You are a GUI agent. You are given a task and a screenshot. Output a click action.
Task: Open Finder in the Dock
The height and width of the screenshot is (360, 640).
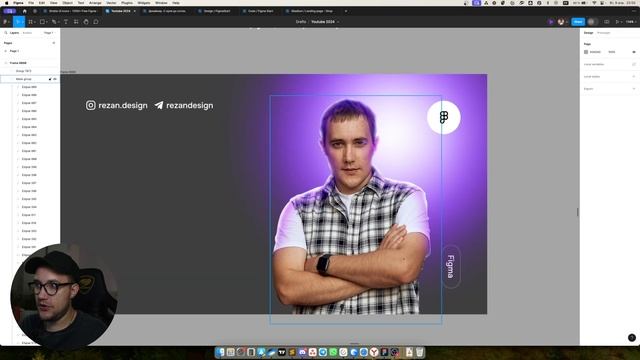220,352
